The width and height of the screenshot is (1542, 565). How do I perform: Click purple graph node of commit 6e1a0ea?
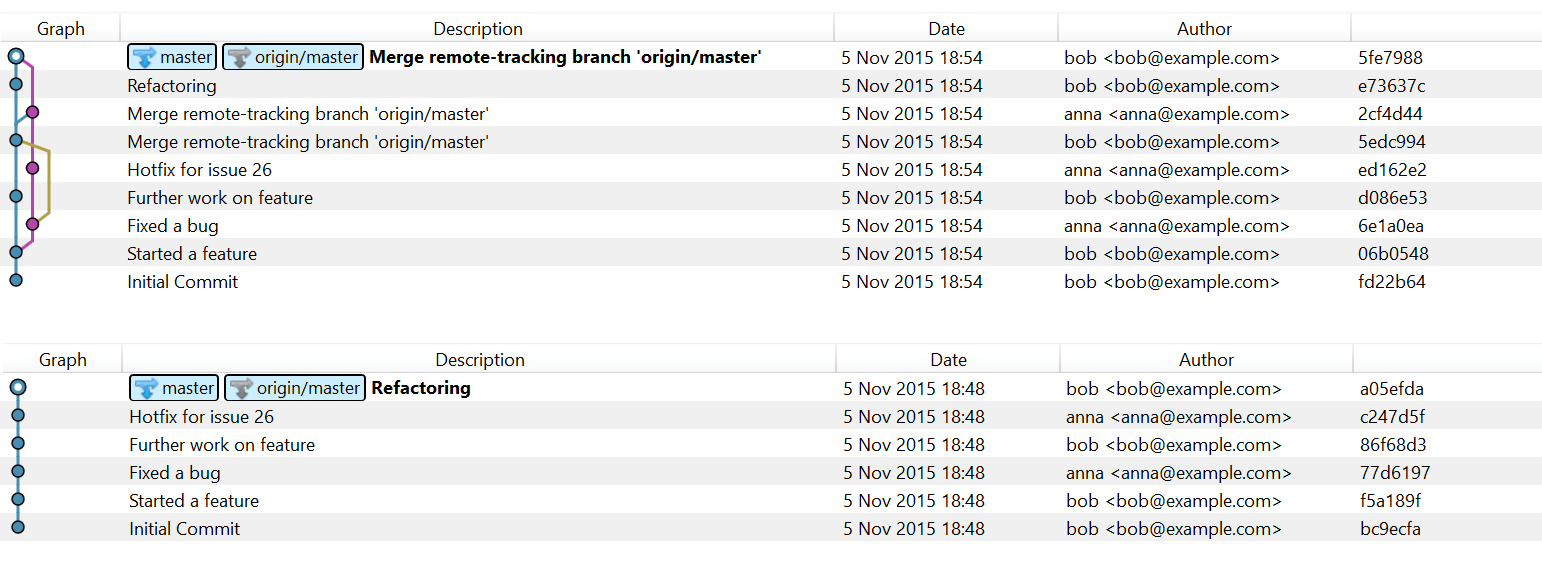[32, 225]
